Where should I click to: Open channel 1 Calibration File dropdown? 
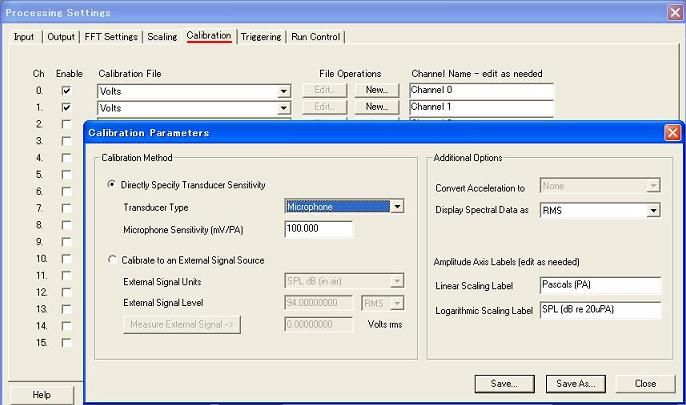(284, 107)
